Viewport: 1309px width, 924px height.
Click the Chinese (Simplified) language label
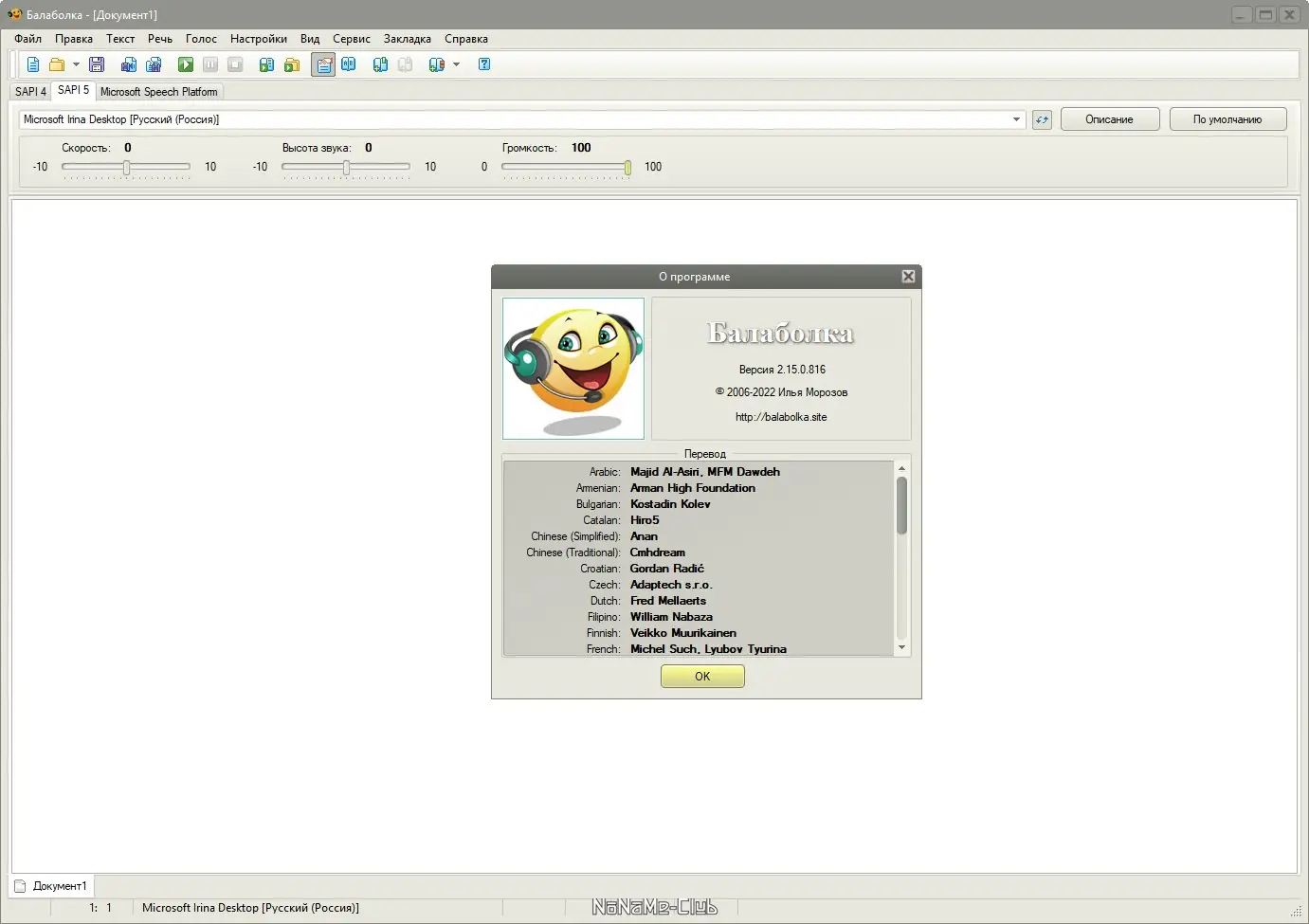coord(575,536)
